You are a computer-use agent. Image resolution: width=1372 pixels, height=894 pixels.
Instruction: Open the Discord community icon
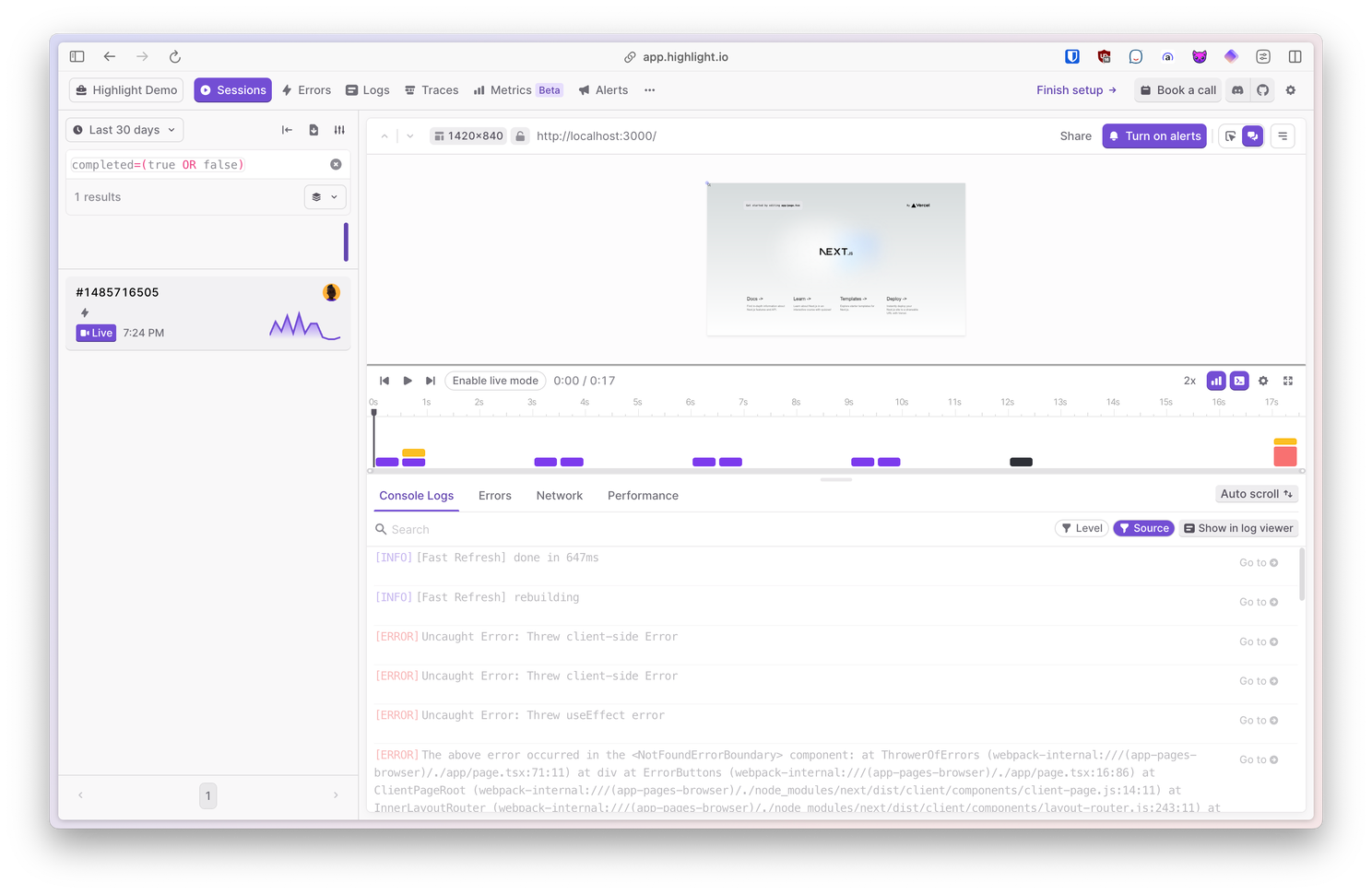(x=1238, y=90)
